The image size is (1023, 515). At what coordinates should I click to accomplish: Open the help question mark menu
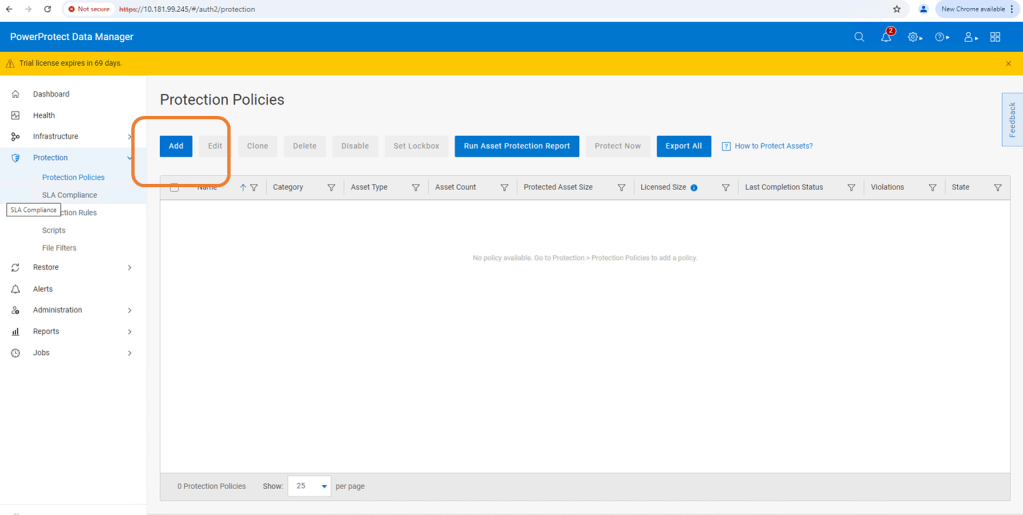coord(941,37)
